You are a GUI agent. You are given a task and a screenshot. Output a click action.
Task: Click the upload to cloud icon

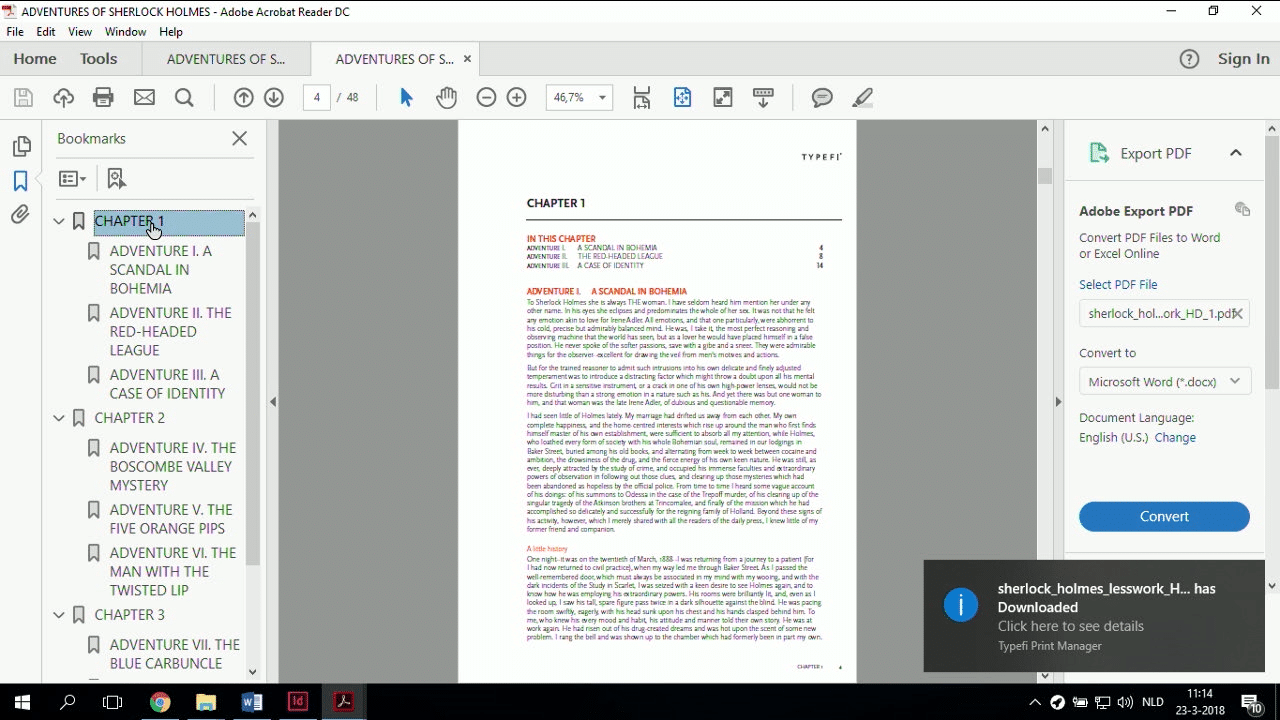(63, 97)
